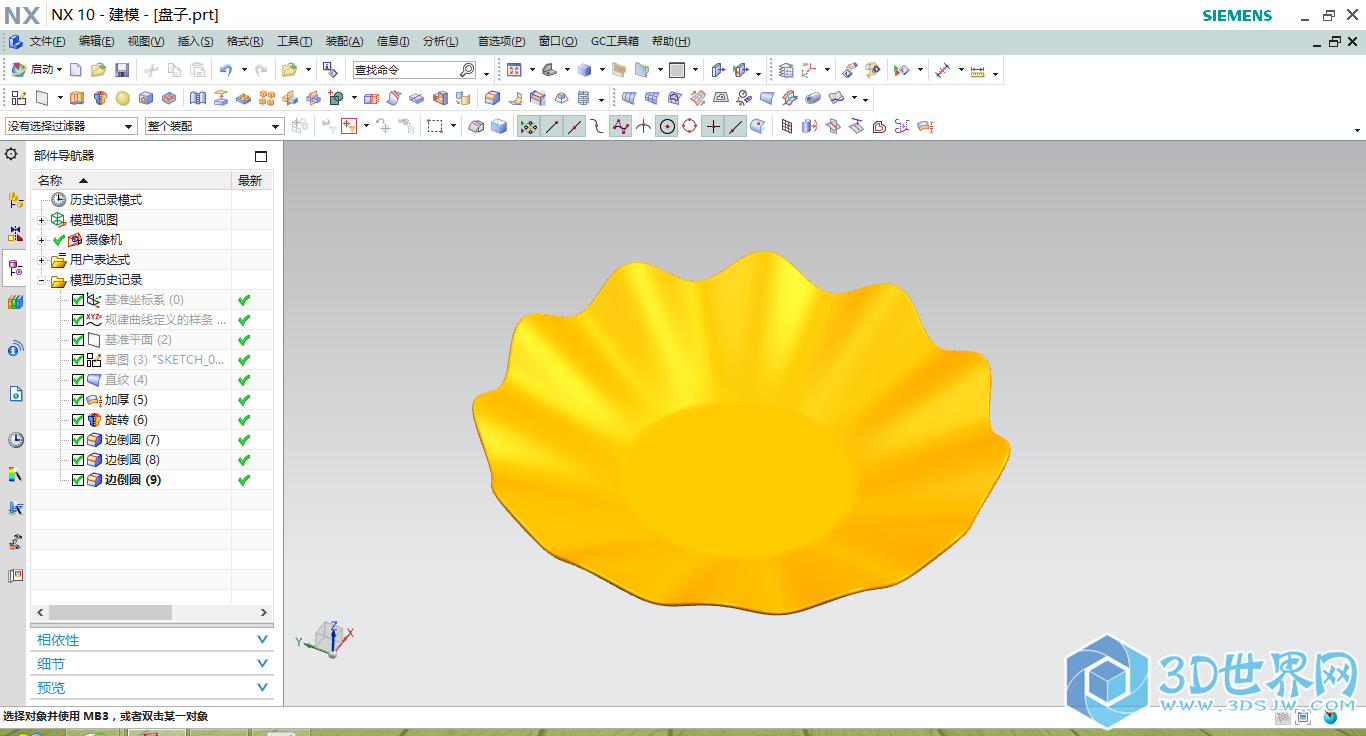Click the heart-shaped curve tool icon
The width and height of the screenshot is (1366, 736).
point(879,126)
